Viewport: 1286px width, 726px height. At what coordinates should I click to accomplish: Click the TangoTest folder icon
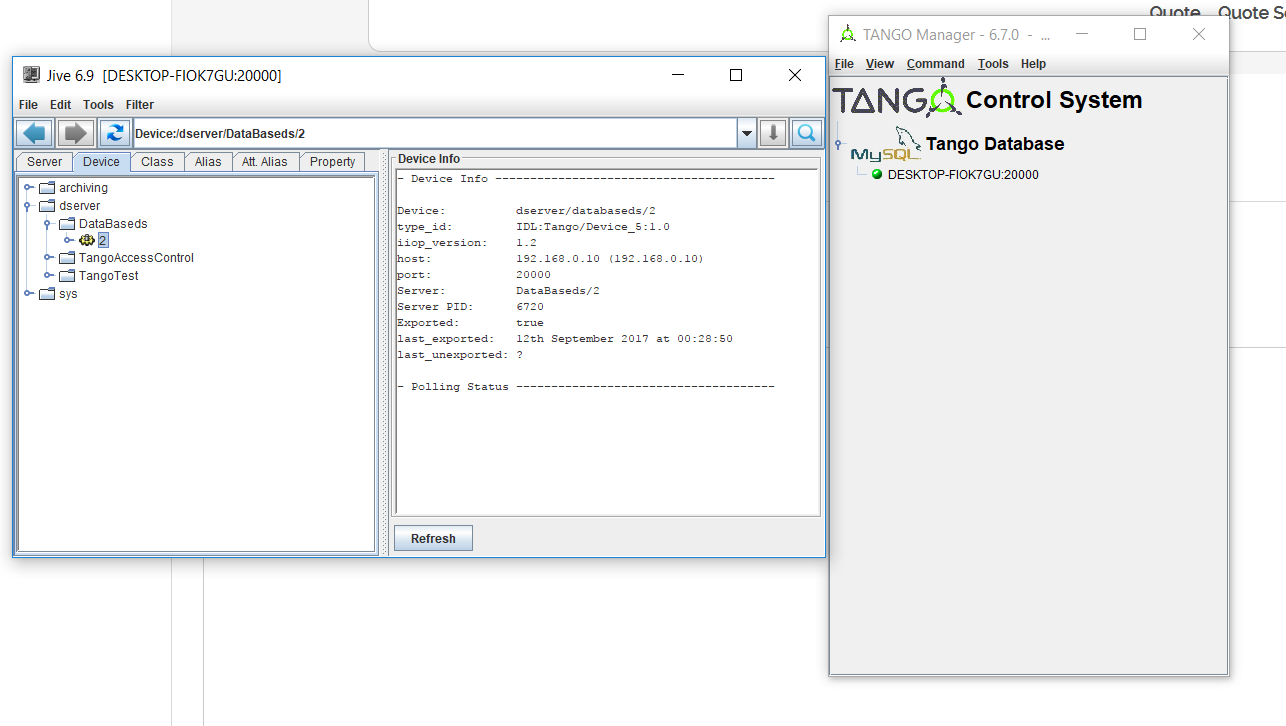(x=67, y=276)
